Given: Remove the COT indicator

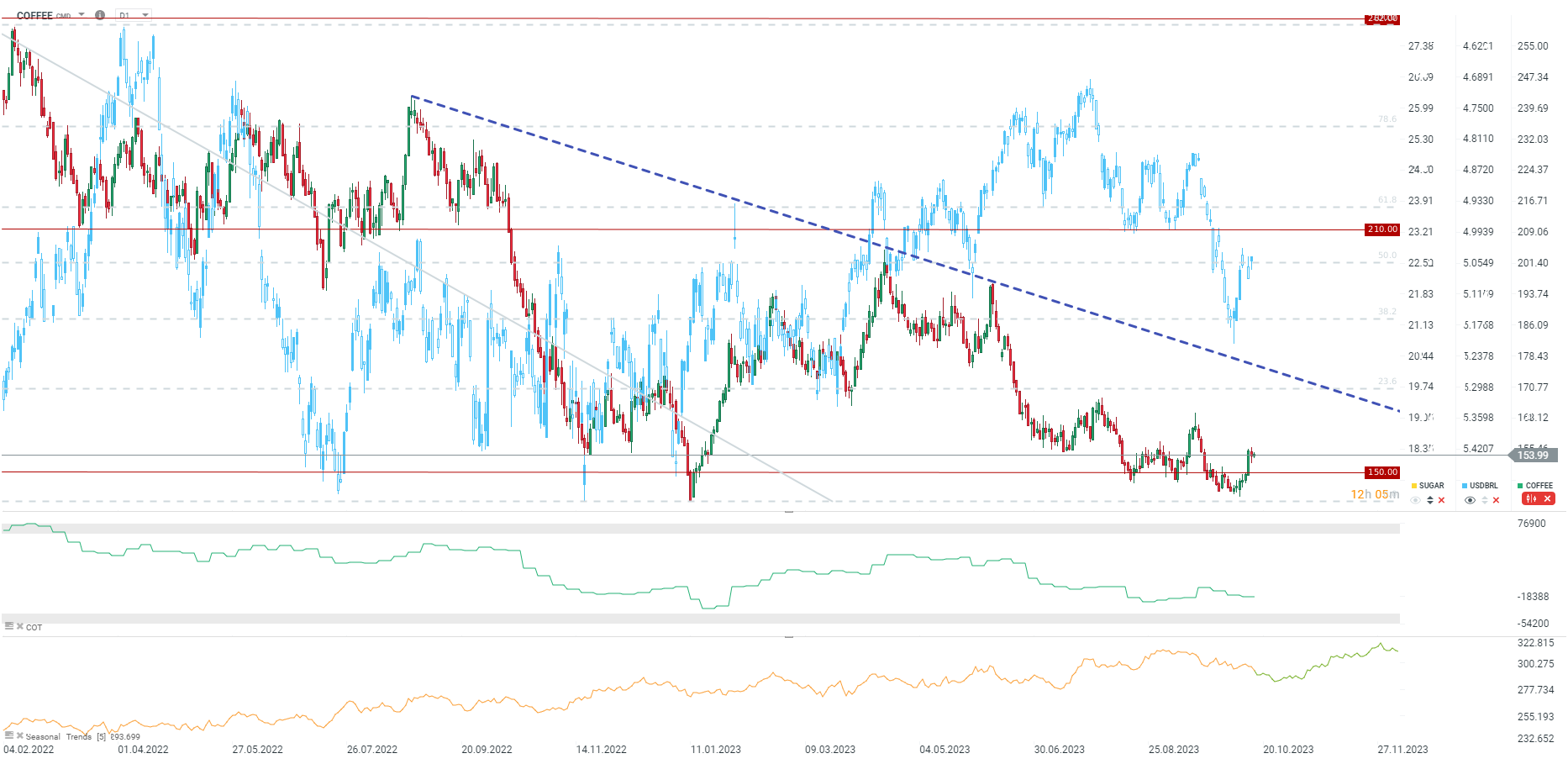Looking at the screenshot, I should [x=20, y=626].
